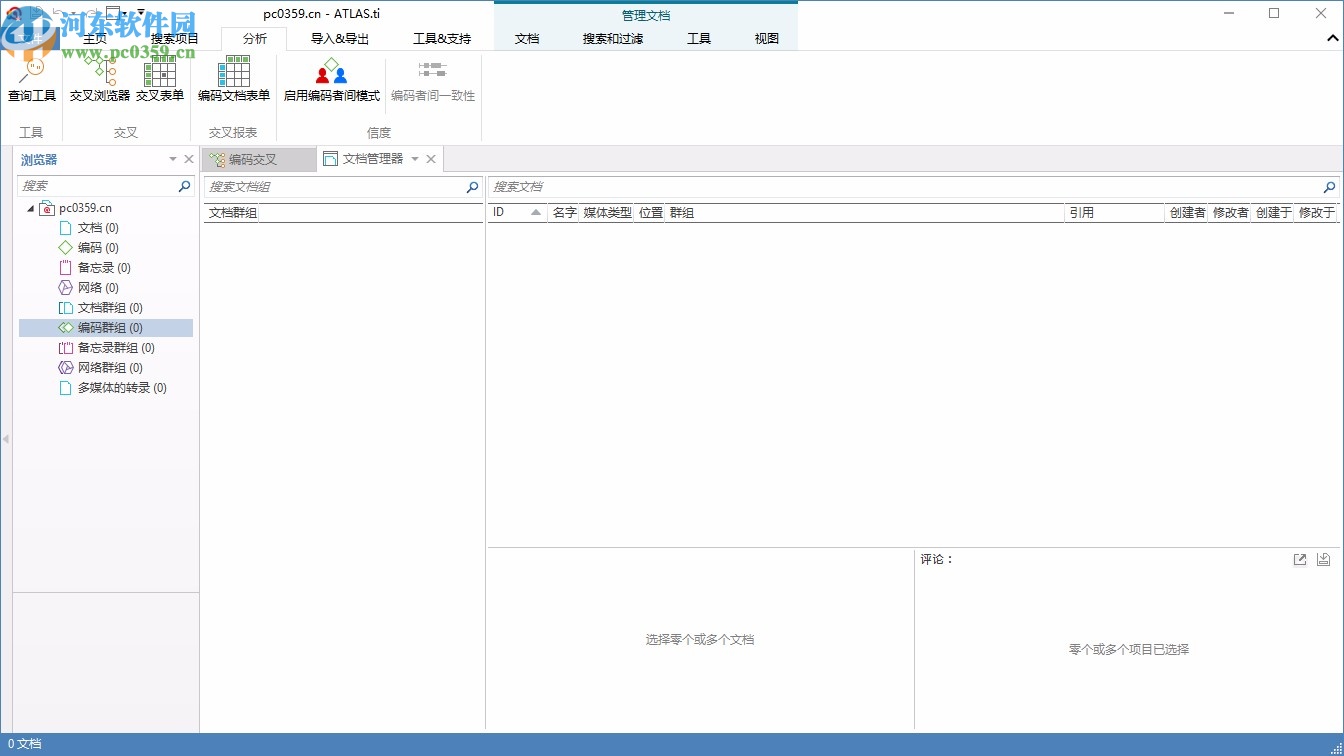This screenshot has height=756, width=1344.
Task: Maximize the ATLAS.ti window
Action: pos(1274,13)
